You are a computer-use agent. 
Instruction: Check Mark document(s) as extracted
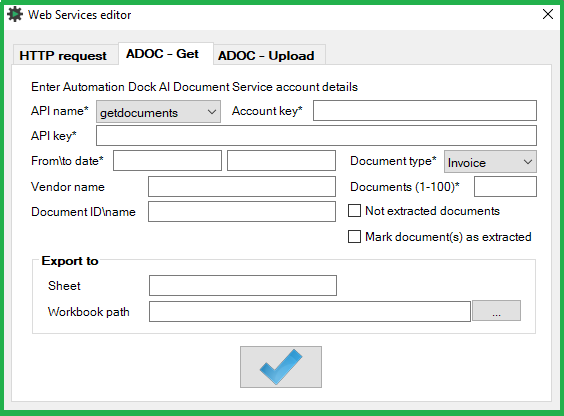(354, 237)
